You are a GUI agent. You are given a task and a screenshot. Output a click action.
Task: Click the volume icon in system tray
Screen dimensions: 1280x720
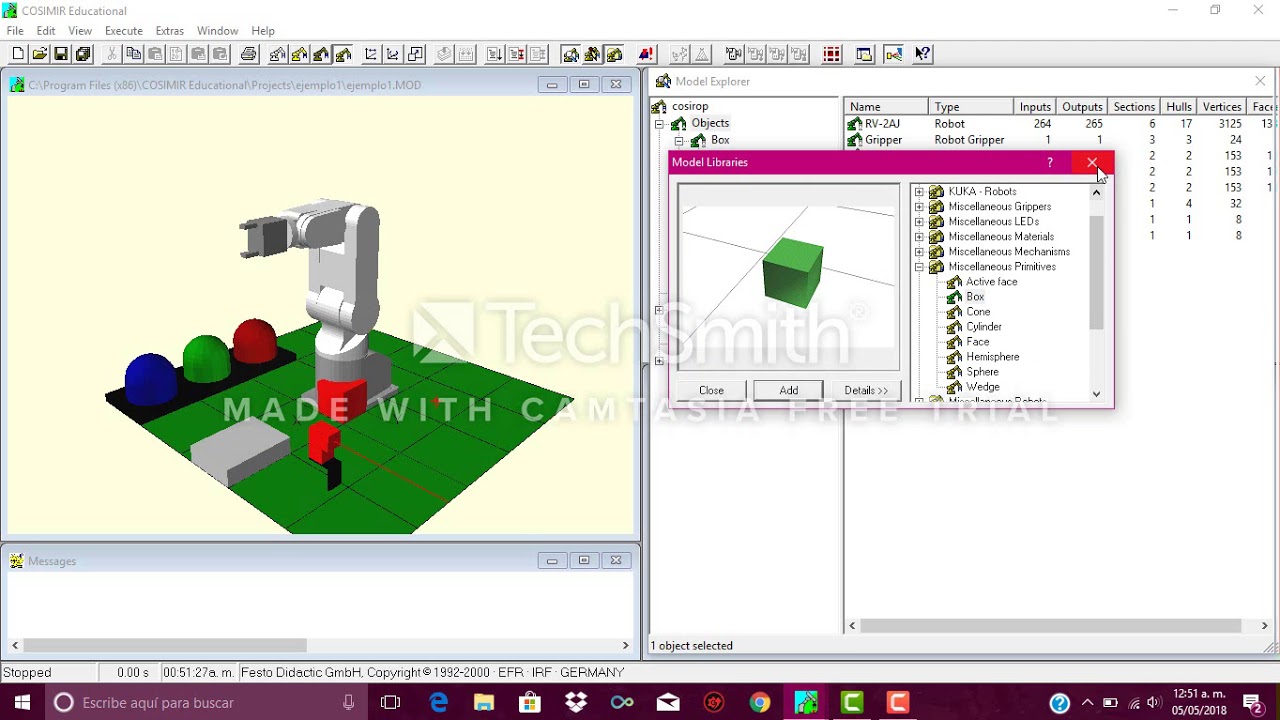[1153, 703]
